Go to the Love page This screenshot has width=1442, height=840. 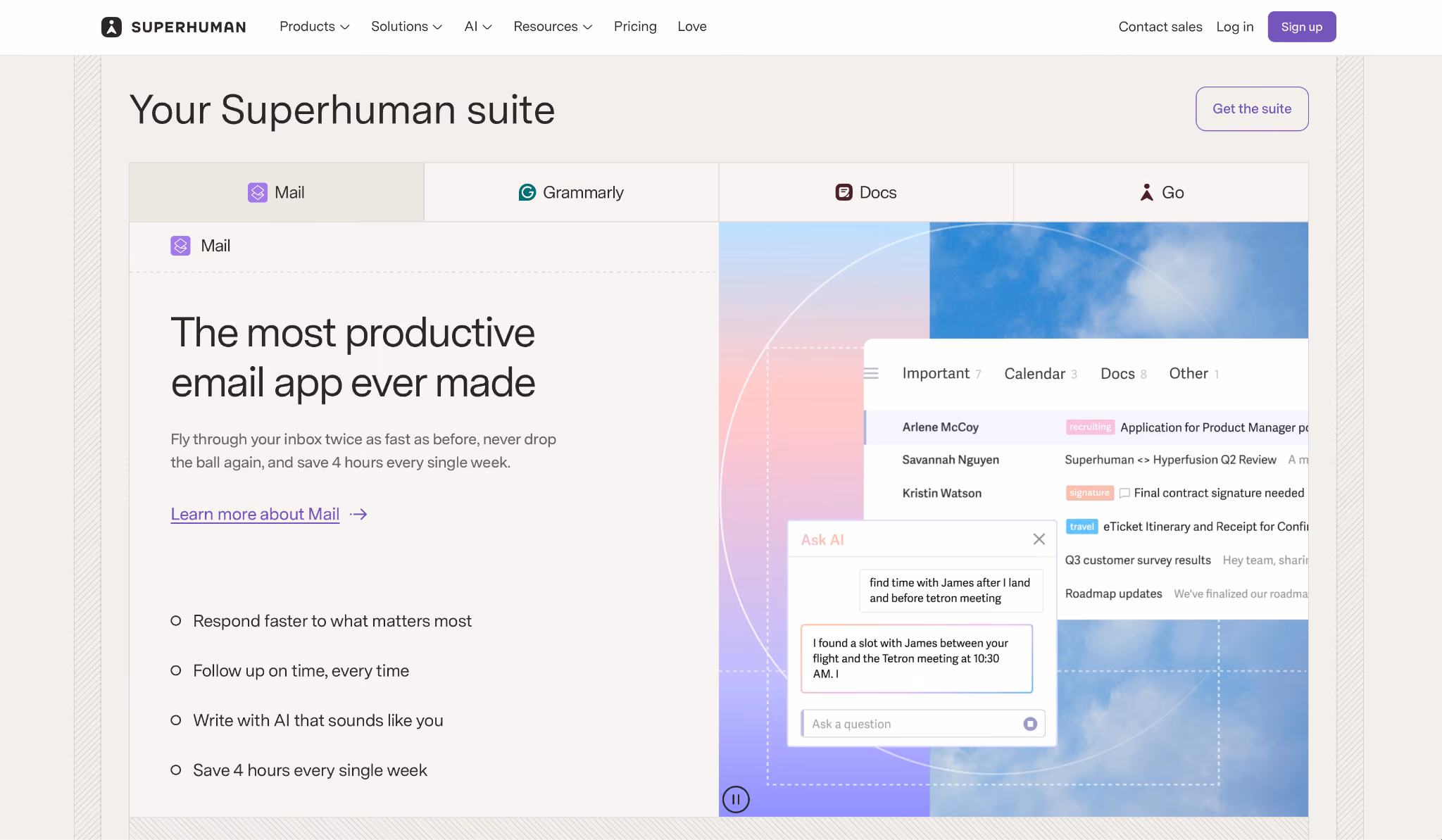point(692,27)
